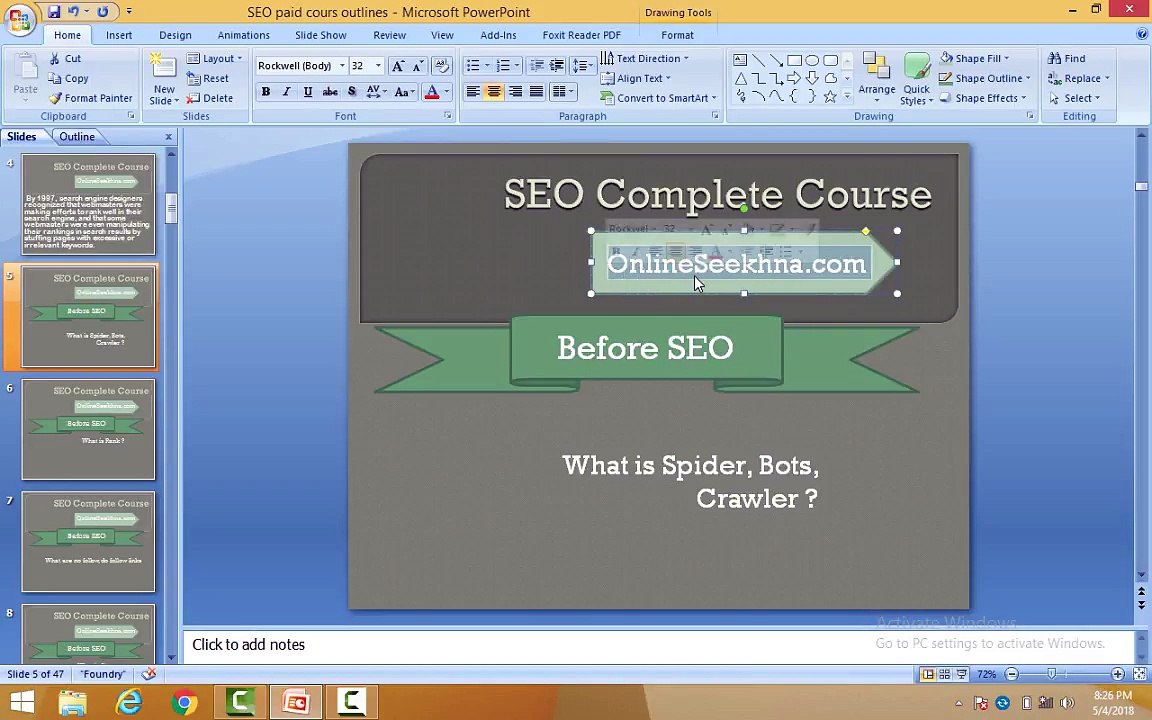The height and width of the screenshot is (720, 1152).
Task: Adjust the zoom slider handle
Action: pyautogui.click(x=1051, y=674)
